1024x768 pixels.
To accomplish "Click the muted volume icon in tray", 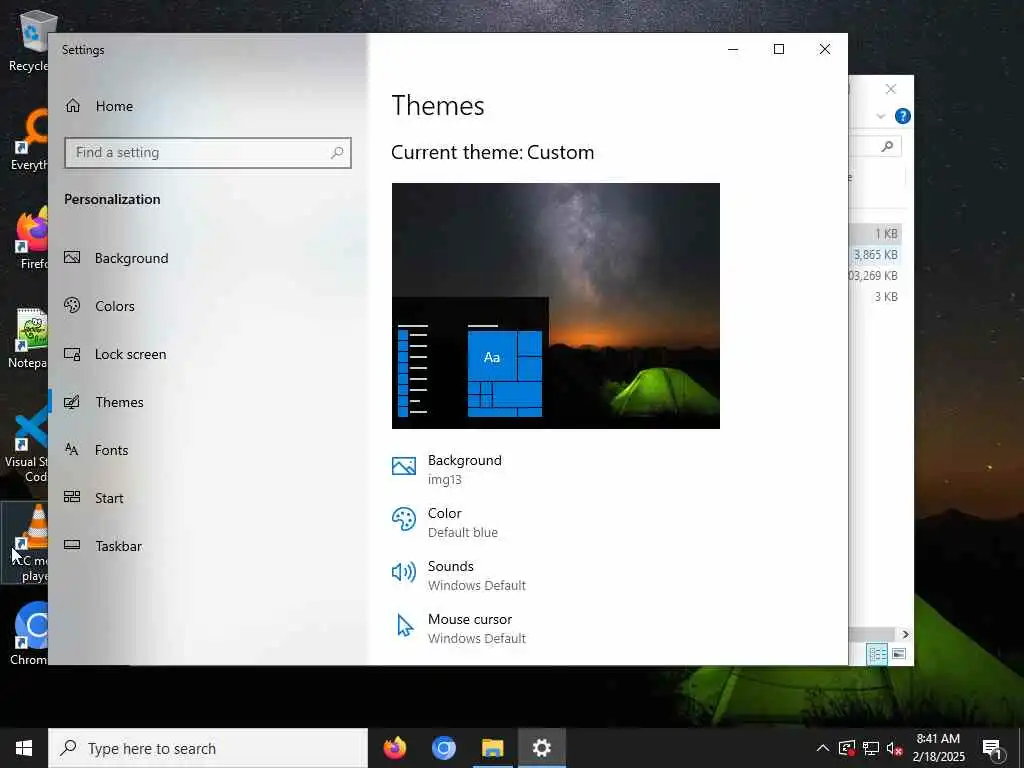I will coord(895,748).
